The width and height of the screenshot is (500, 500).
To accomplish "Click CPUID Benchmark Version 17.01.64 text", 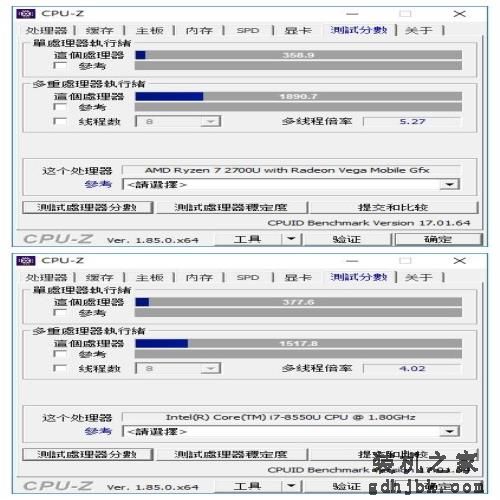I will click(x=369, y=223).
